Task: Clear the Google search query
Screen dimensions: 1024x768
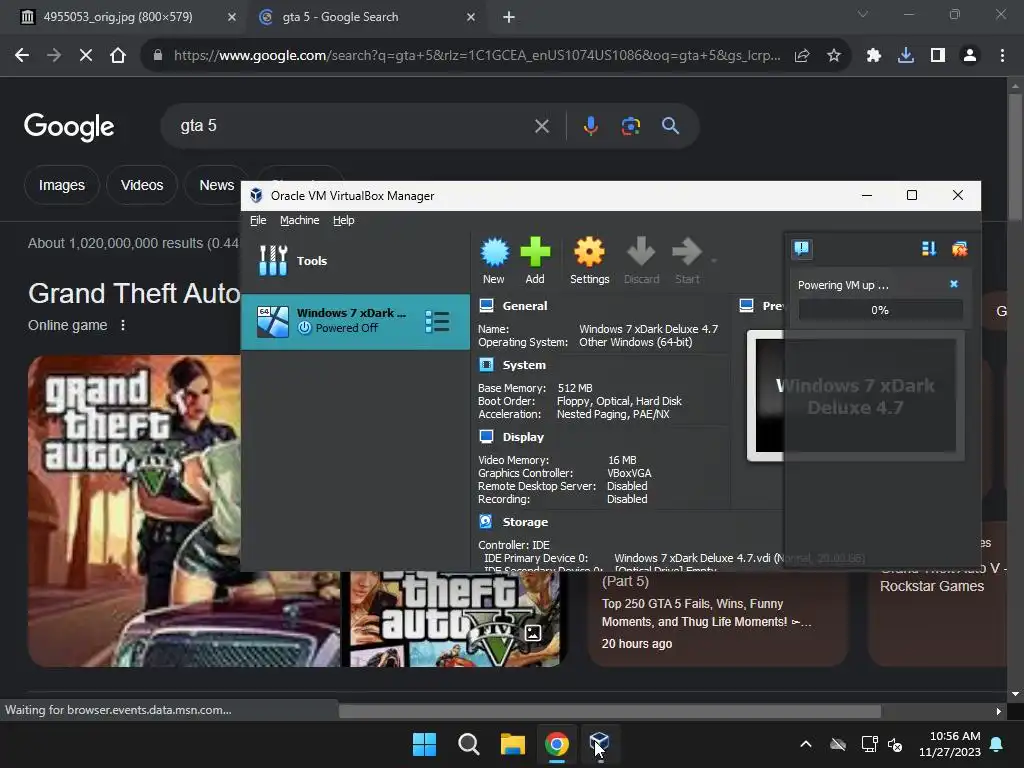Action: pos(541,125)
